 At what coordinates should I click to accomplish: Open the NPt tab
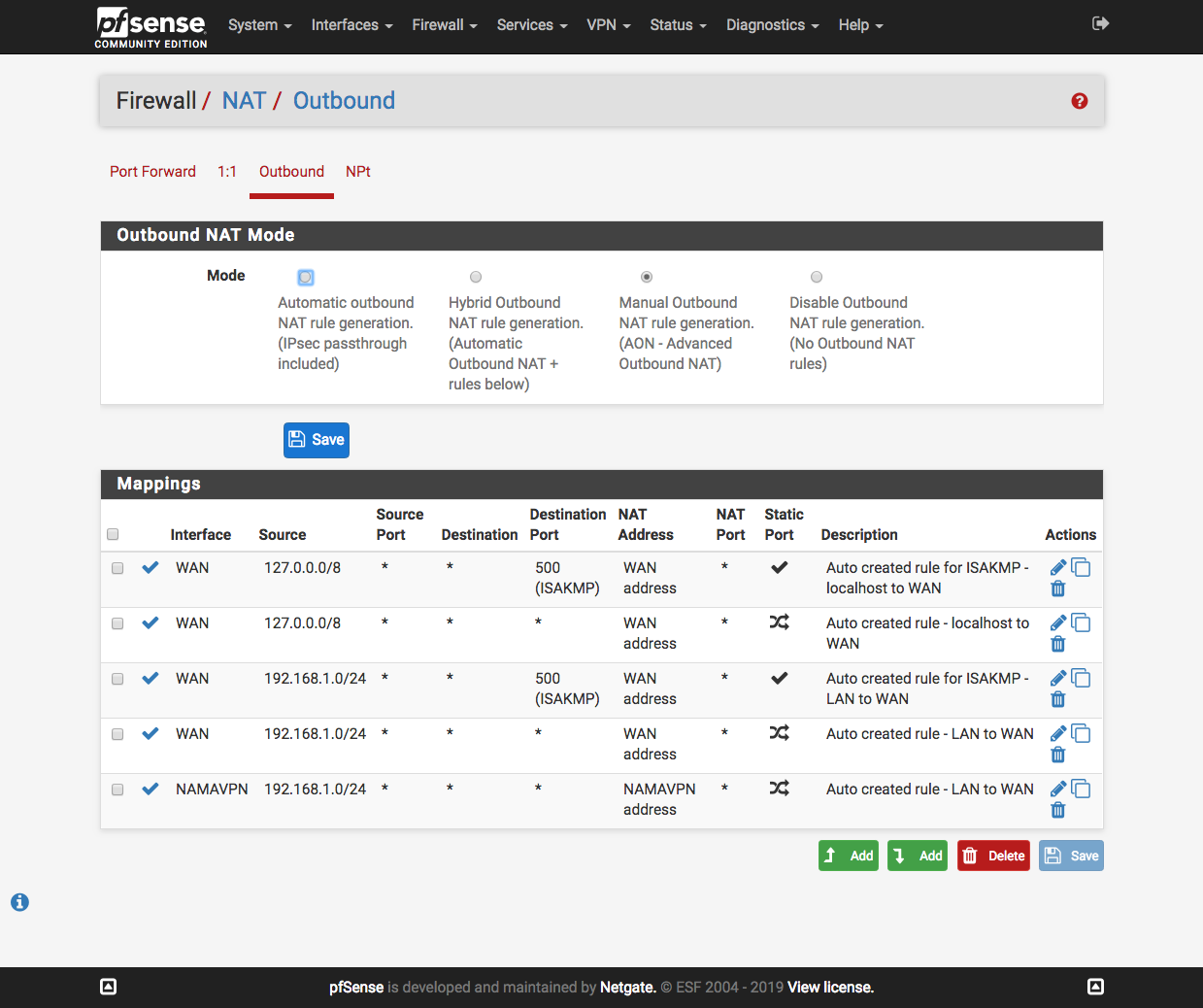pos(357,171)
